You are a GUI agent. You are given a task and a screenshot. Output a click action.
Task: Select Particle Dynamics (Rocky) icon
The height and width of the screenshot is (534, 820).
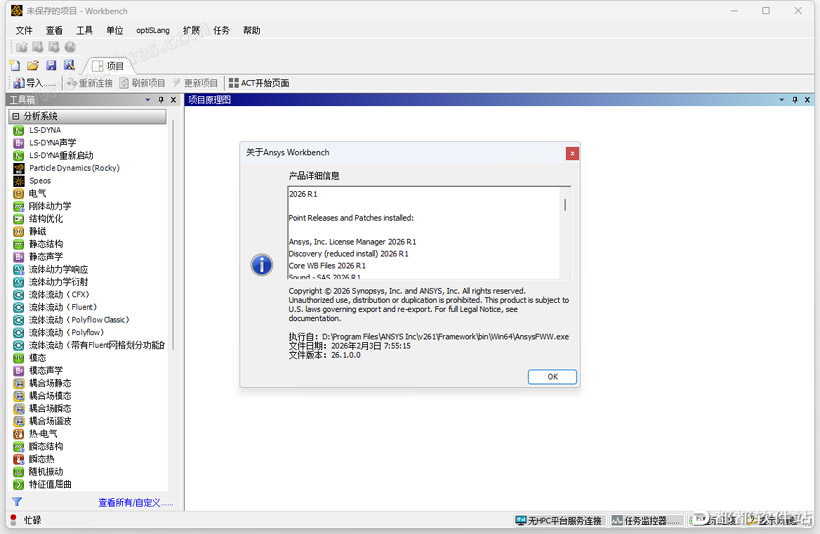click(18, 168)
